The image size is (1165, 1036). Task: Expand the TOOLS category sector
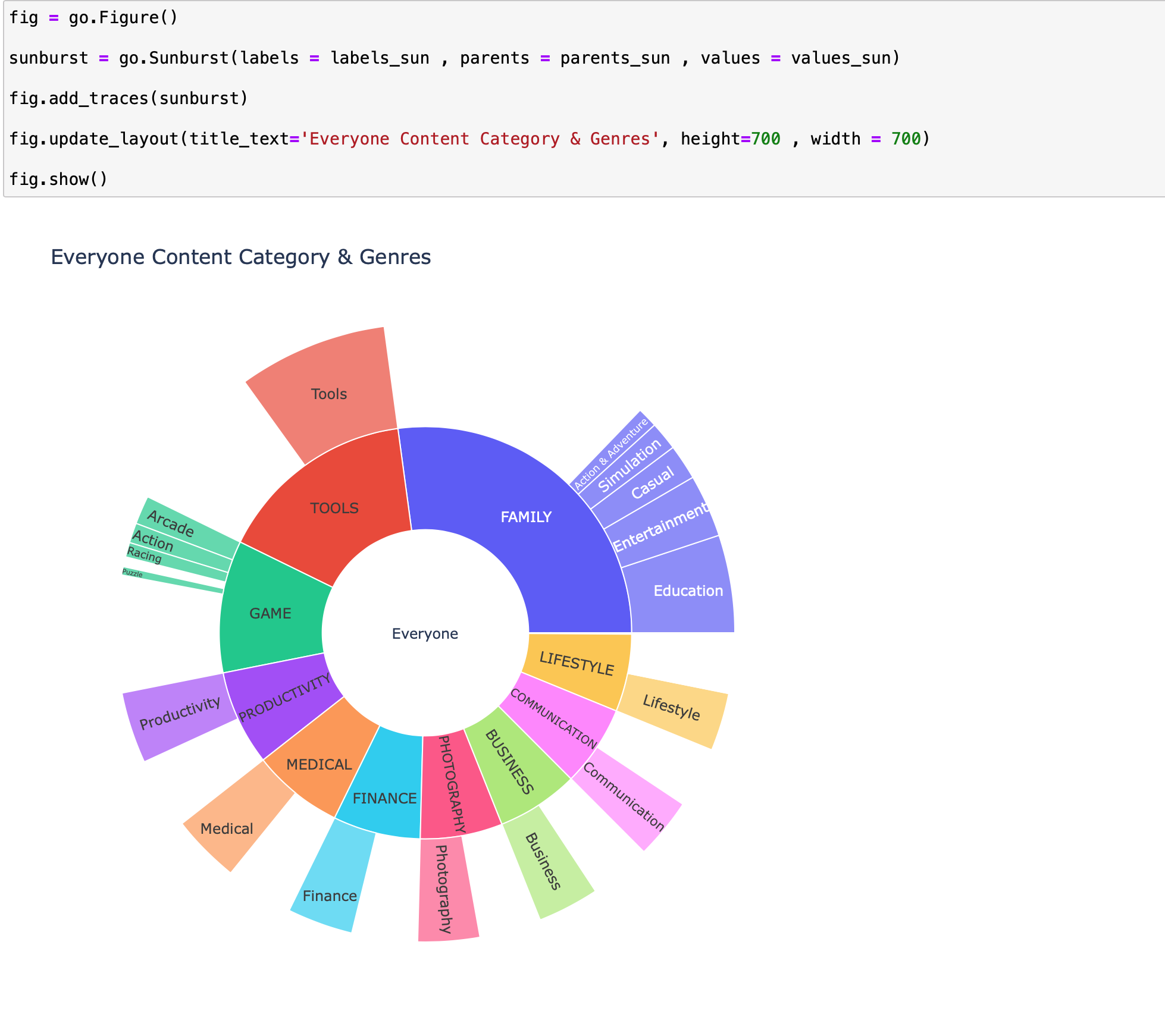point(334,508)
